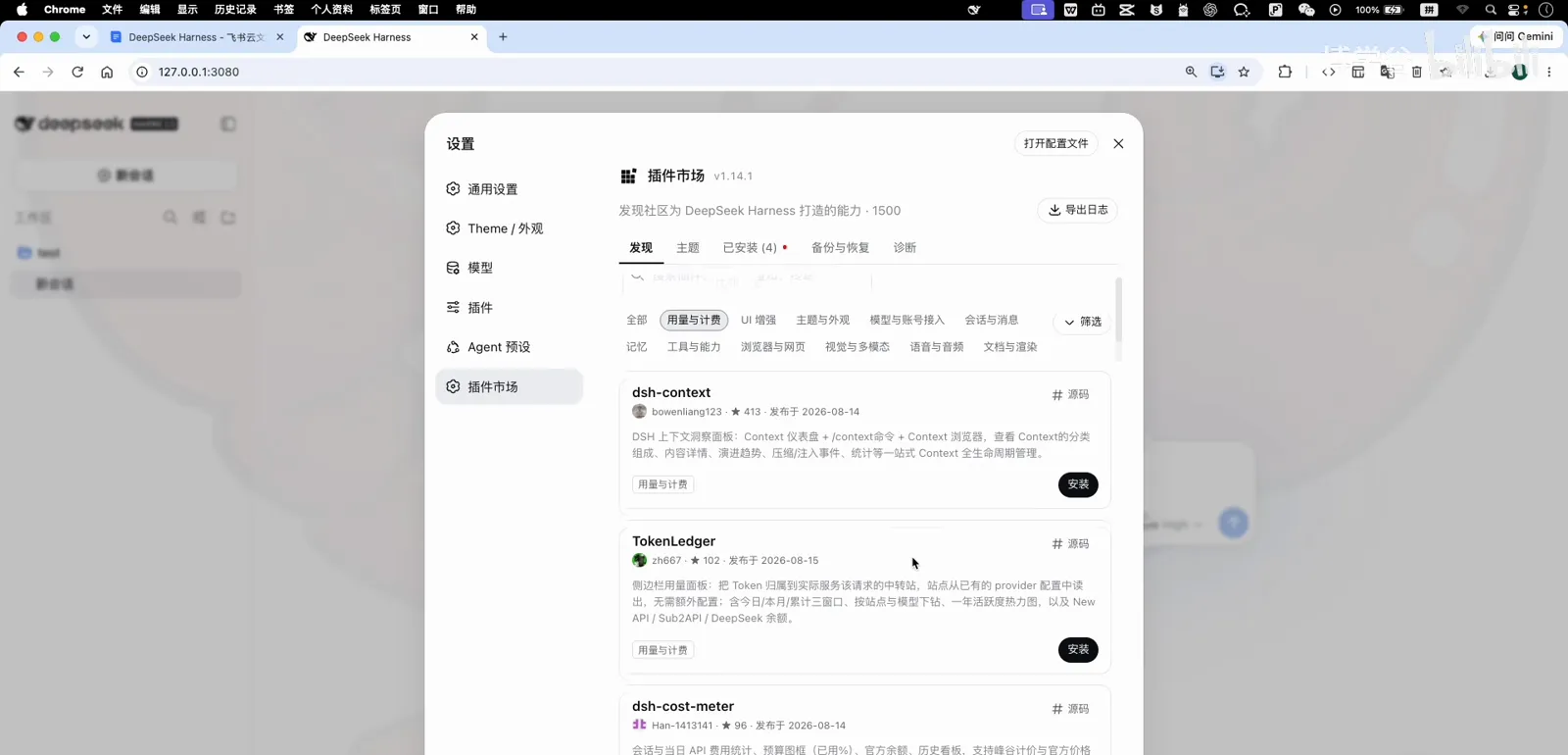The image size is (1568, 755).
Task: Open the Chrome extensions puzzle icon
Action: pos(1285,72)
